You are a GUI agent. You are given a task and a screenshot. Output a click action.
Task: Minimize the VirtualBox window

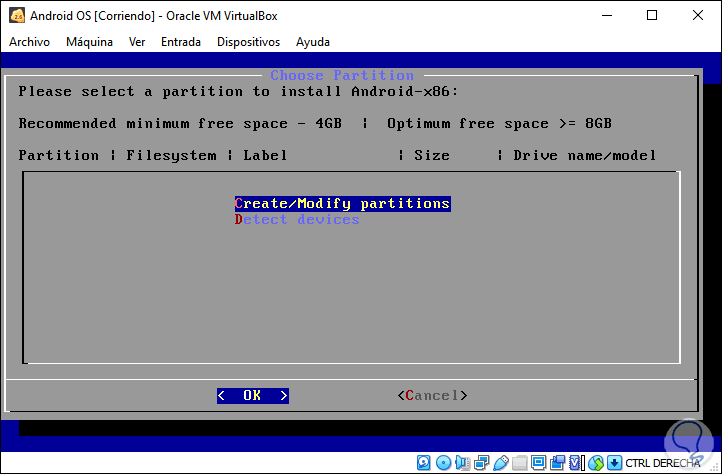(x=607, y=15)
